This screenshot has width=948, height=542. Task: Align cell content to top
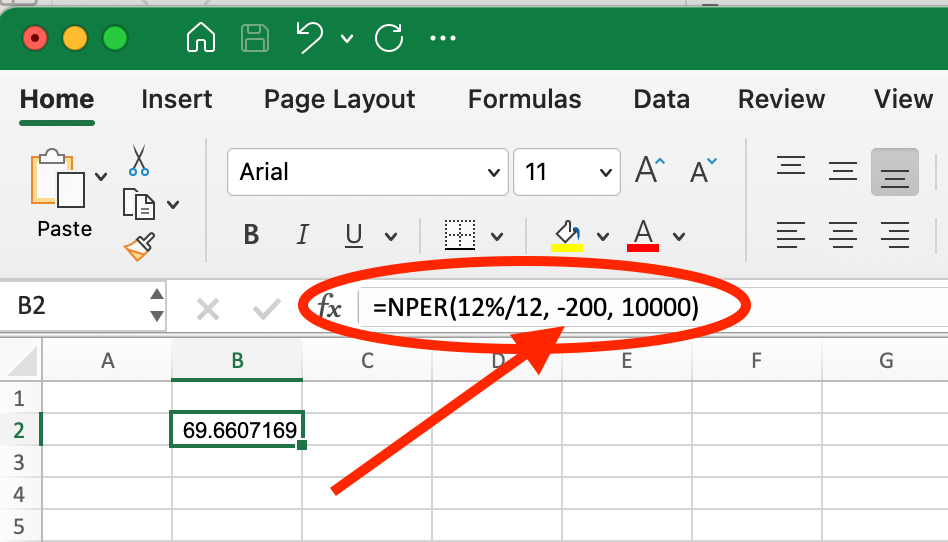point(791,165)
